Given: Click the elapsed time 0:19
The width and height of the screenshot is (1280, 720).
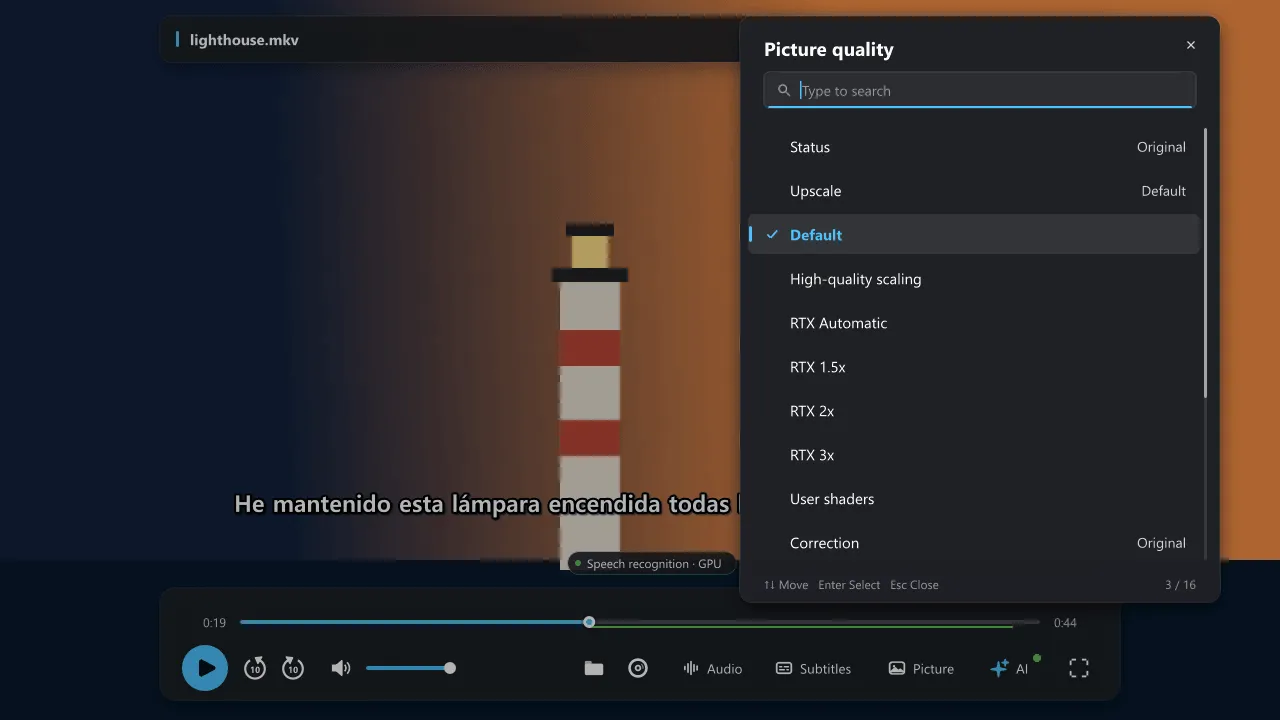Looking at the screenshot, I should 214,623.
